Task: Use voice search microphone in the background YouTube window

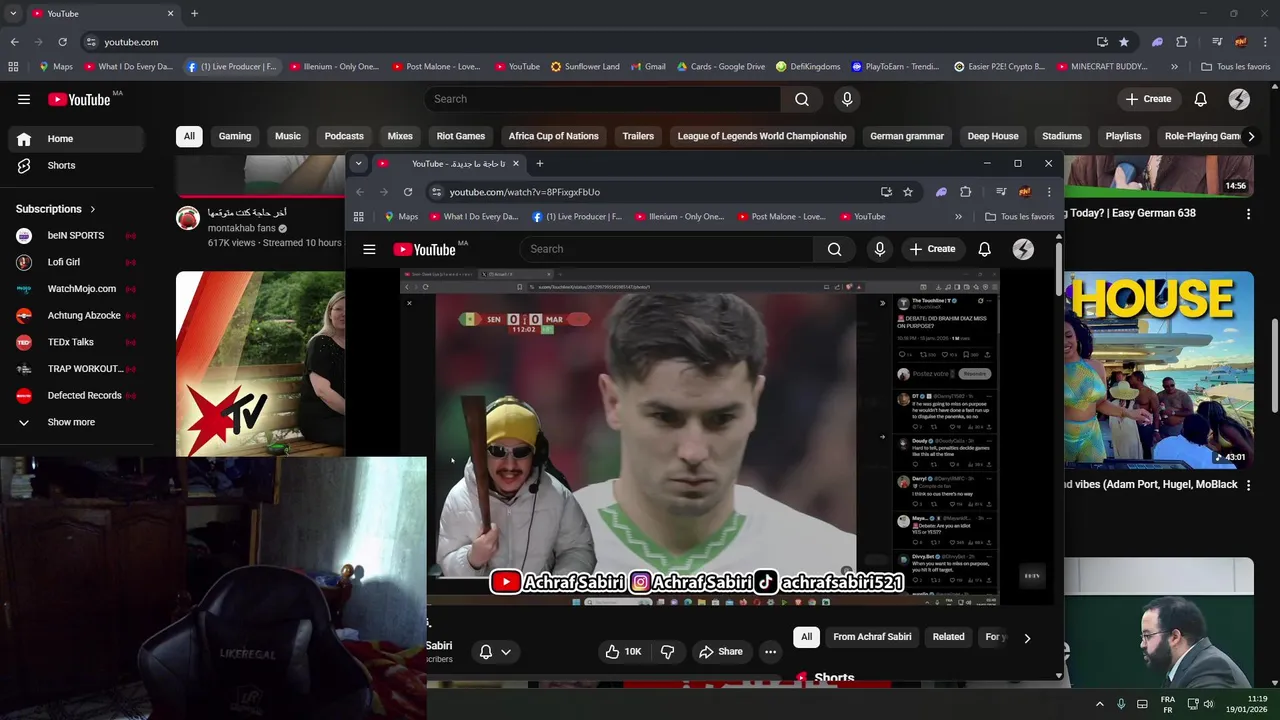Action: point(847,99)
